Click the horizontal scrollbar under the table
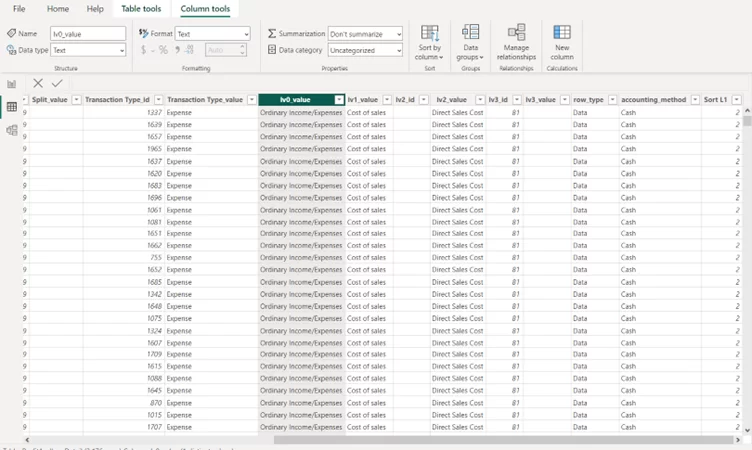Screen dimensions: 752x450 (500, 439)
